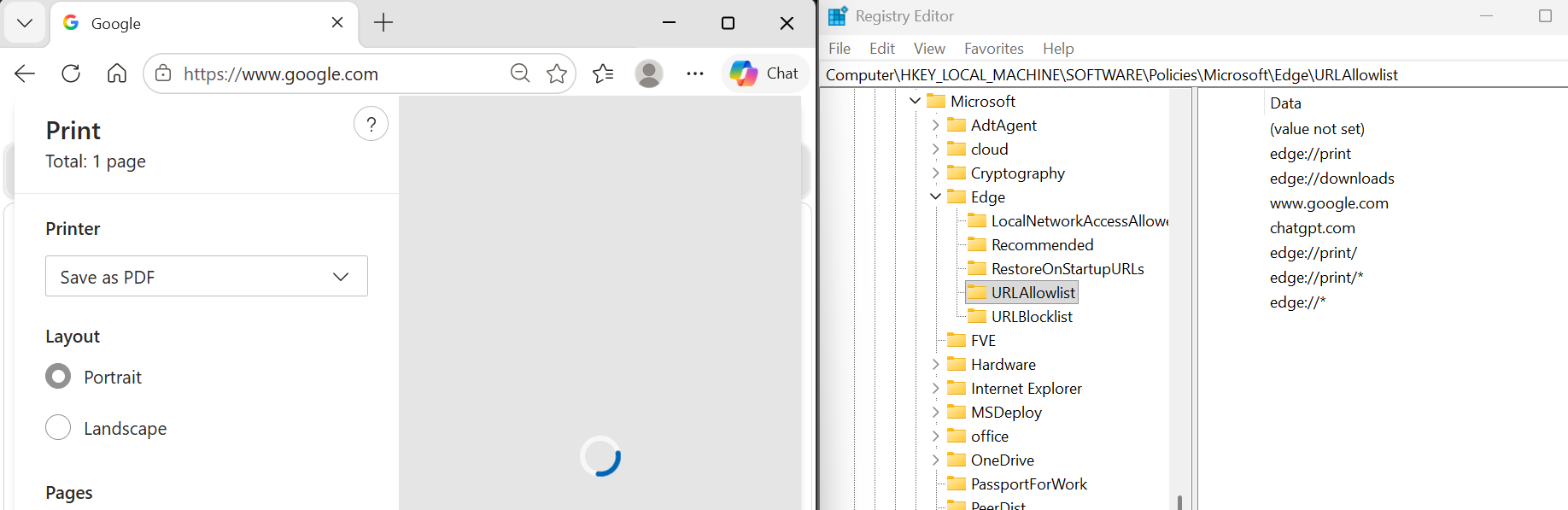This screenshot has height=510, width=1568.
Task: Select the Cryptography folder icon
Action: (957, 173)
